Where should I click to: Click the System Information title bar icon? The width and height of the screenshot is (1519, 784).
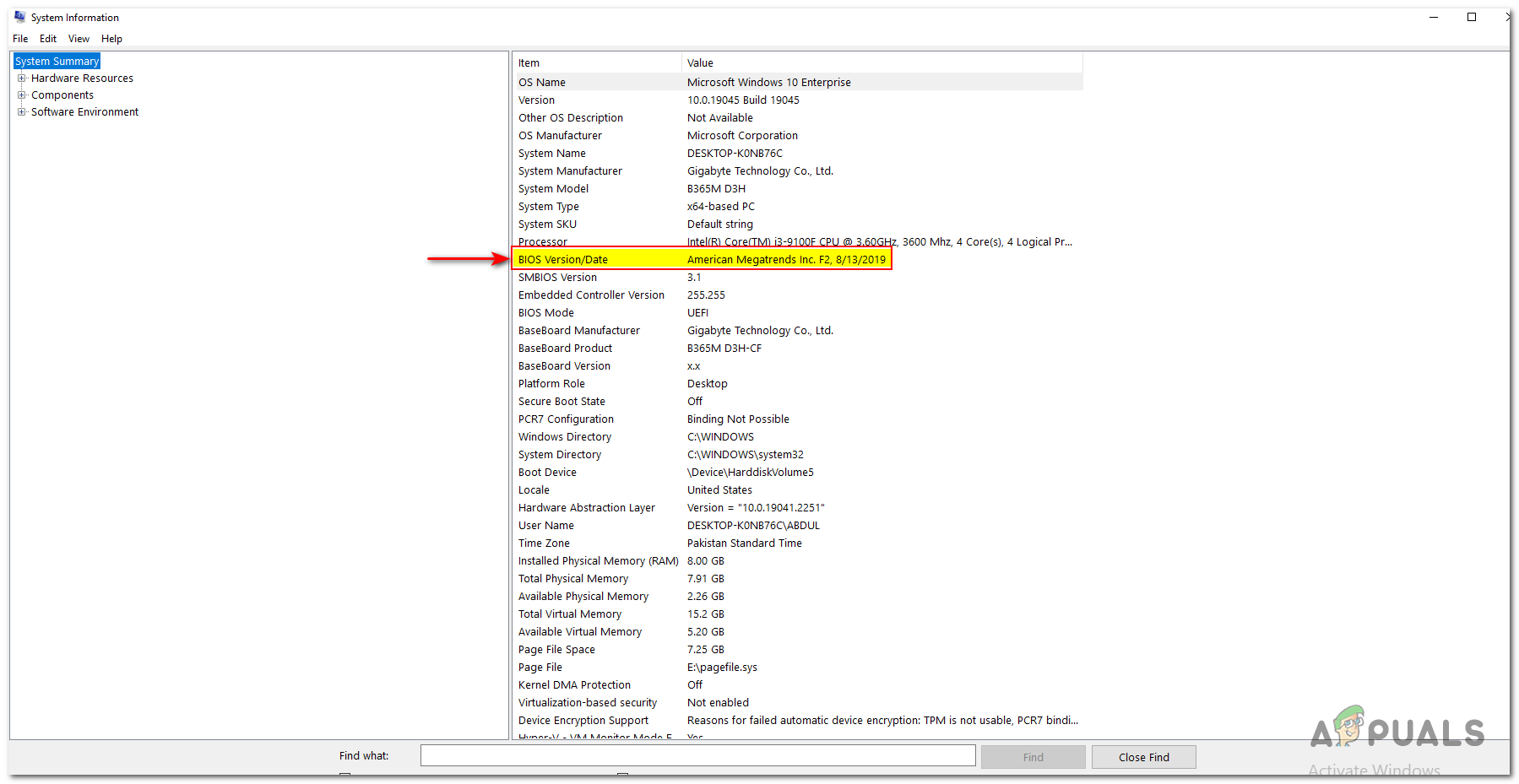pos(19,17)
